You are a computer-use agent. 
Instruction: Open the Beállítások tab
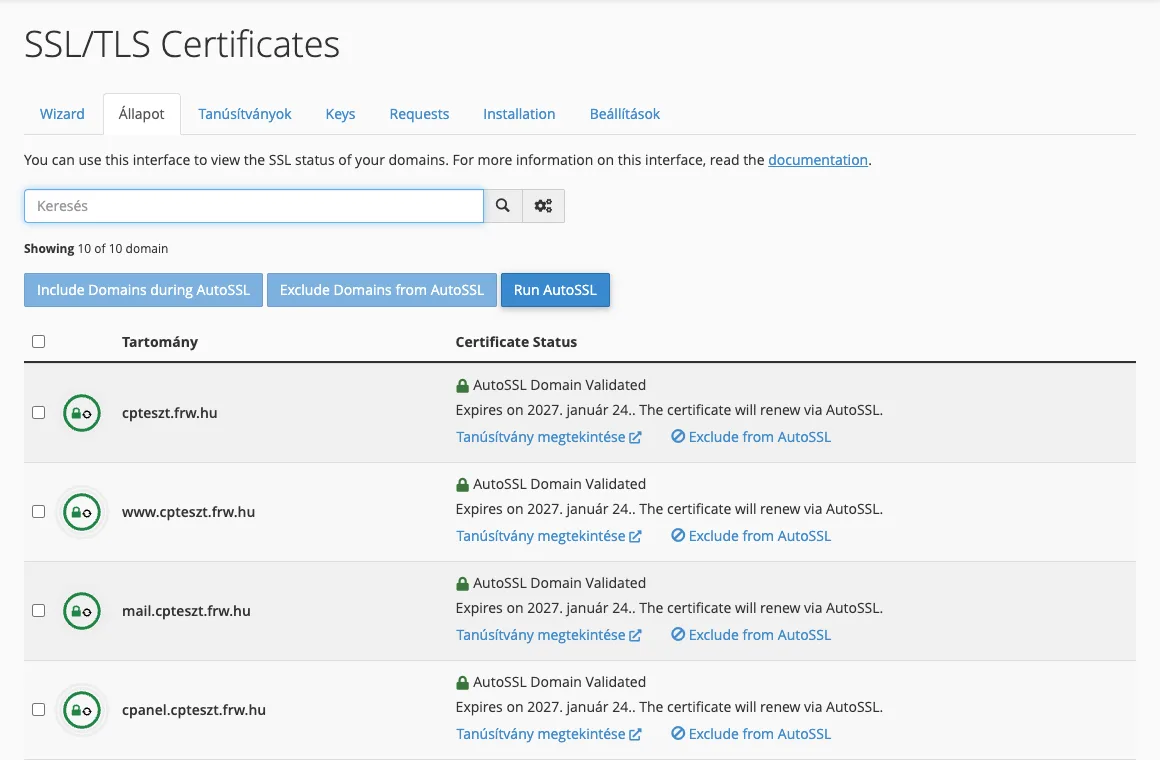click(625, 114)
